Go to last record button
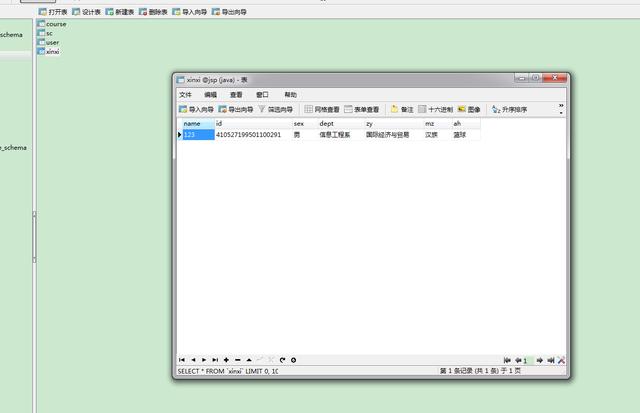Viewport: 640px width, 413px height. coord(215,360)
